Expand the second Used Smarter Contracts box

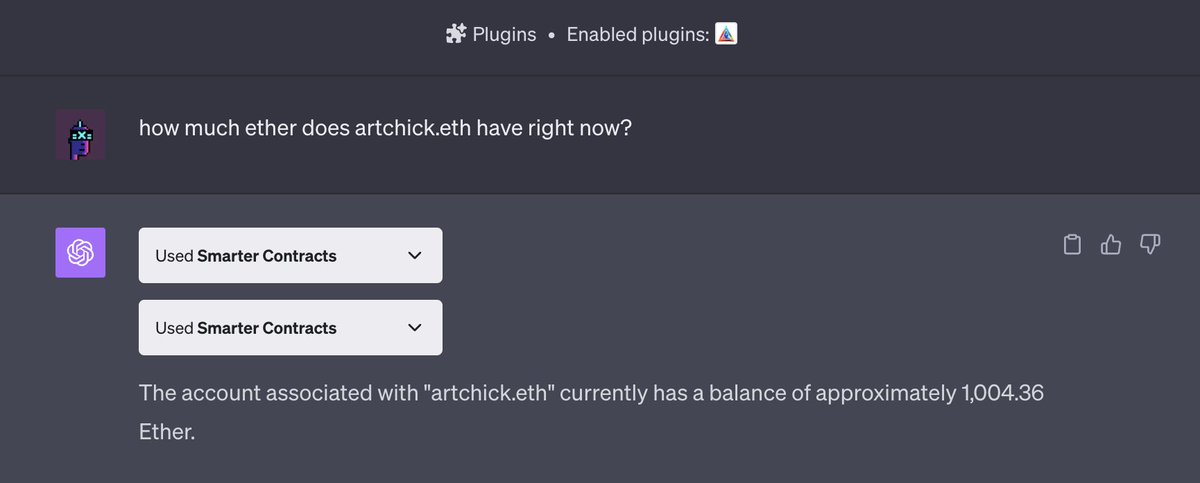point(290,327)
